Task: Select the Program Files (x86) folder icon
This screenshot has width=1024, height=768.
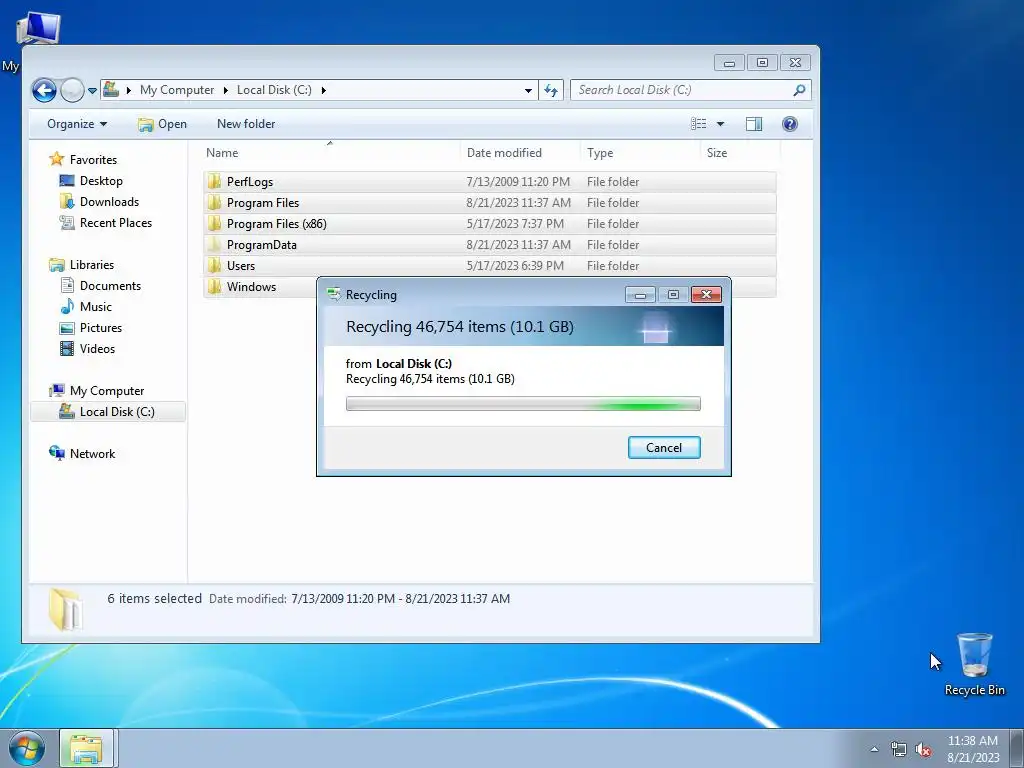Action: (x=214, y=223)
